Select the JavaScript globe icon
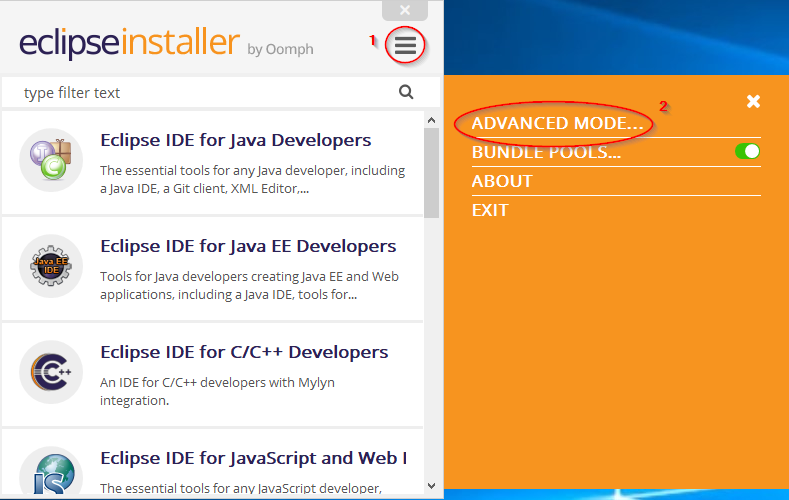This screenshot has height=500, width=789. (x=50, y=472)
